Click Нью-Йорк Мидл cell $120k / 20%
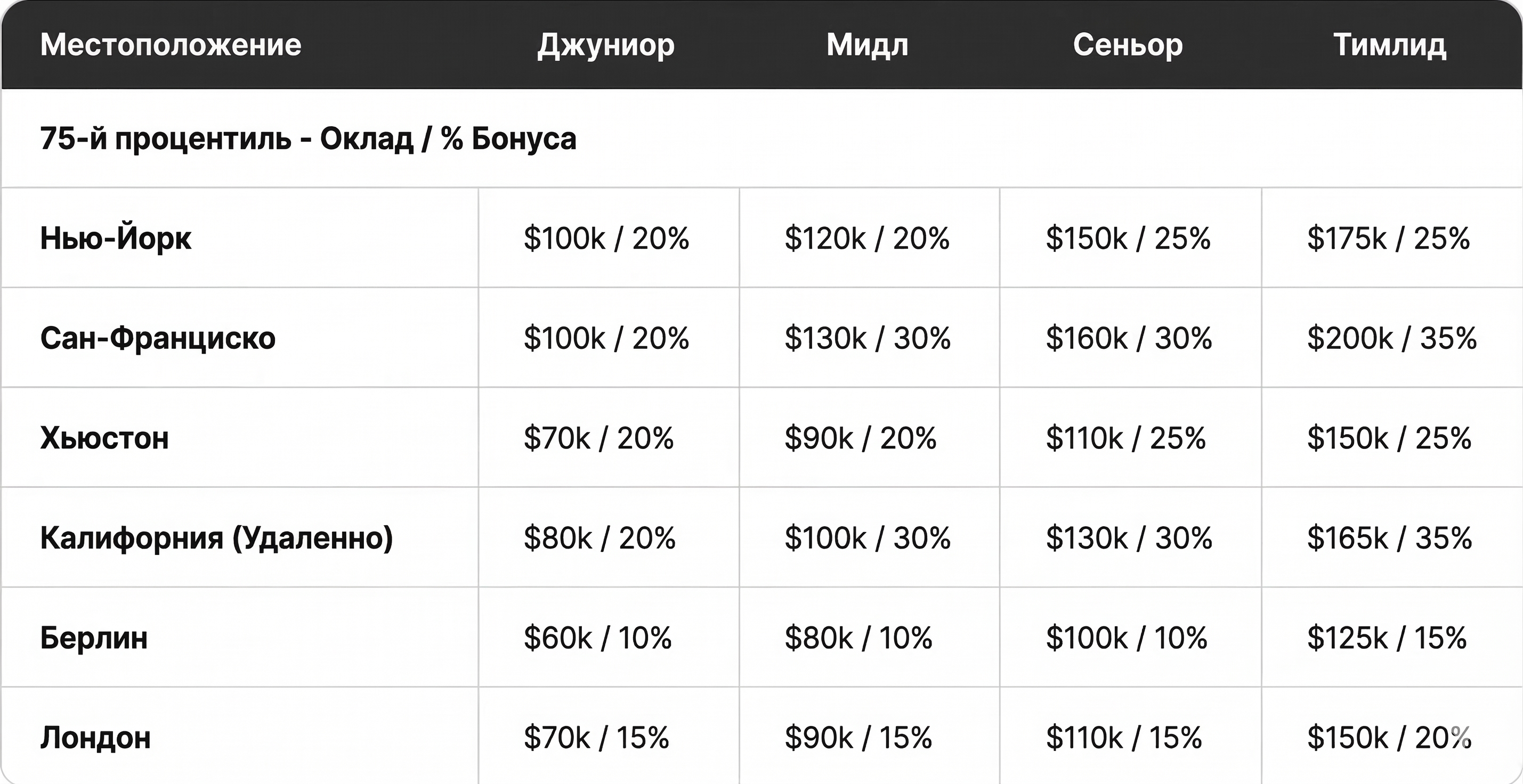This screenshot has height=784, width=1523. pos(866,238)
